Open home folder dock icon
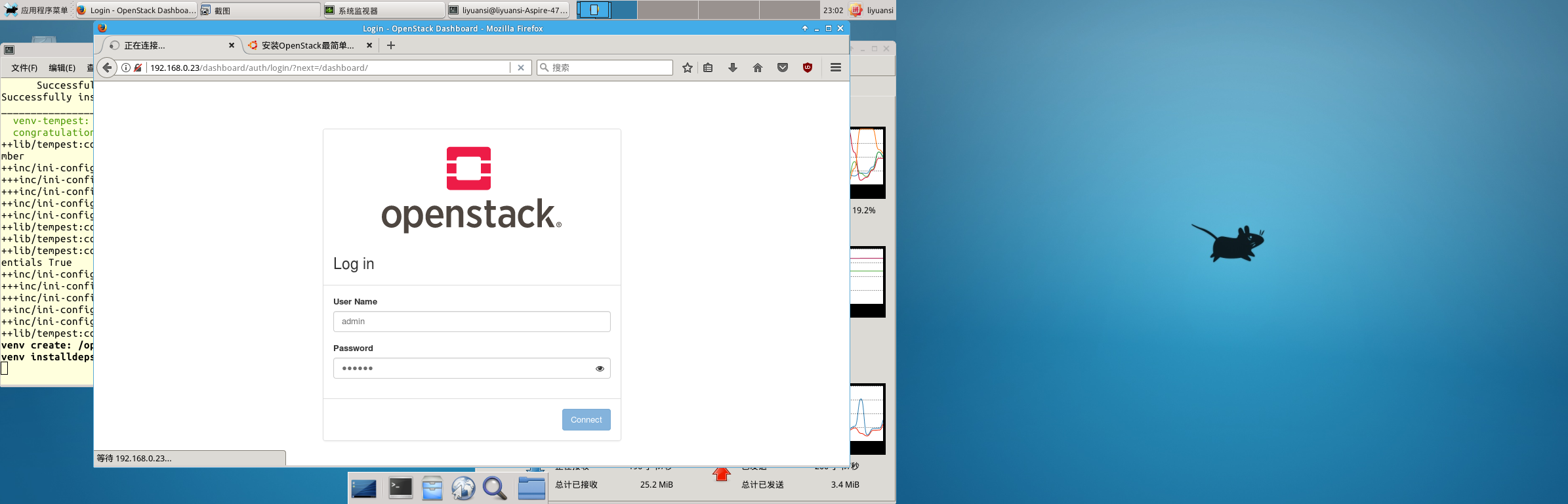Image resolution: width=1568 pixels, height=504 pixels. tap(531, 488)
